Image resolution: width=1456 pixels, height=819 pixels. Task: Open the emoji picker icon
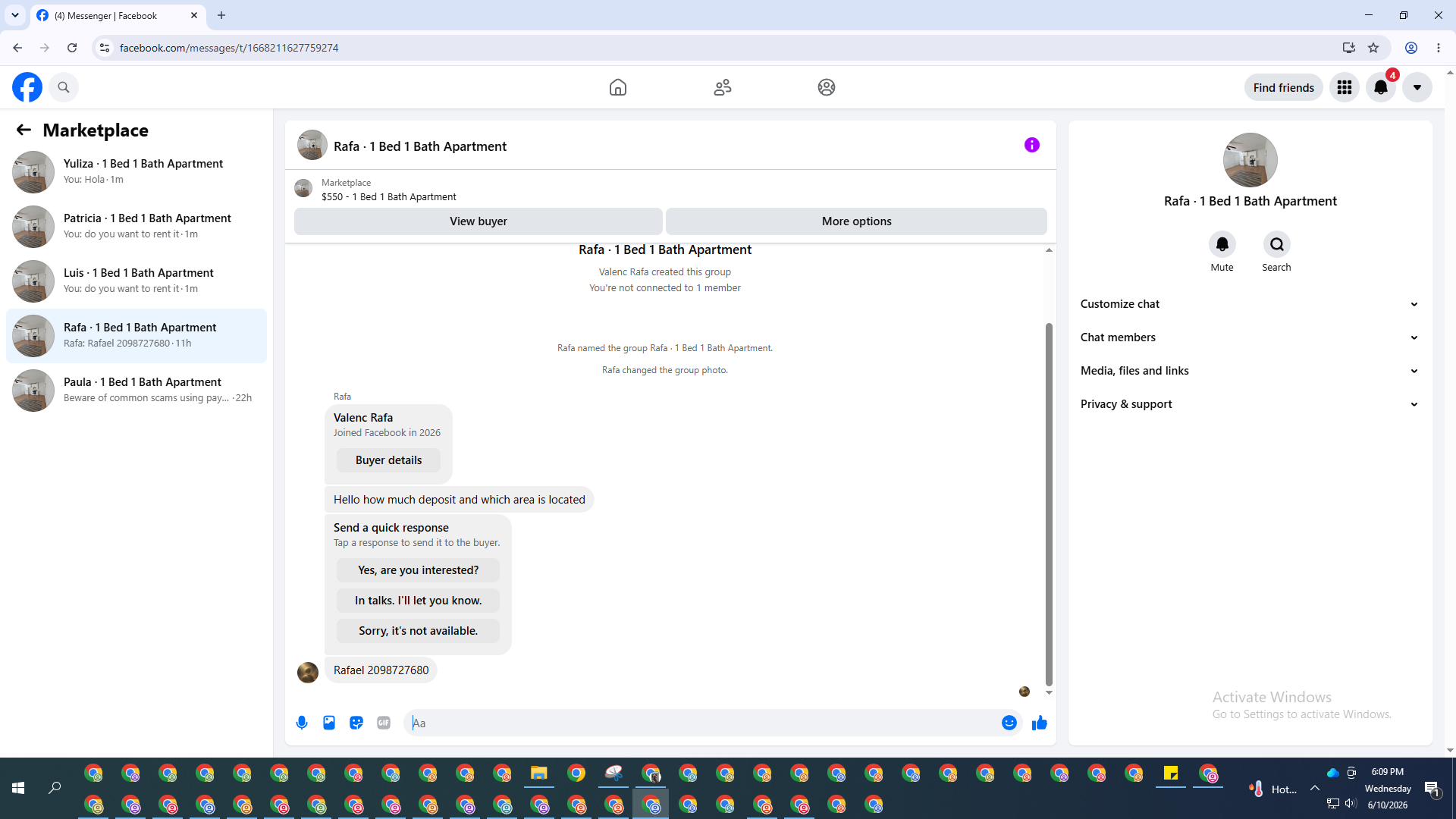point(1009,723)
